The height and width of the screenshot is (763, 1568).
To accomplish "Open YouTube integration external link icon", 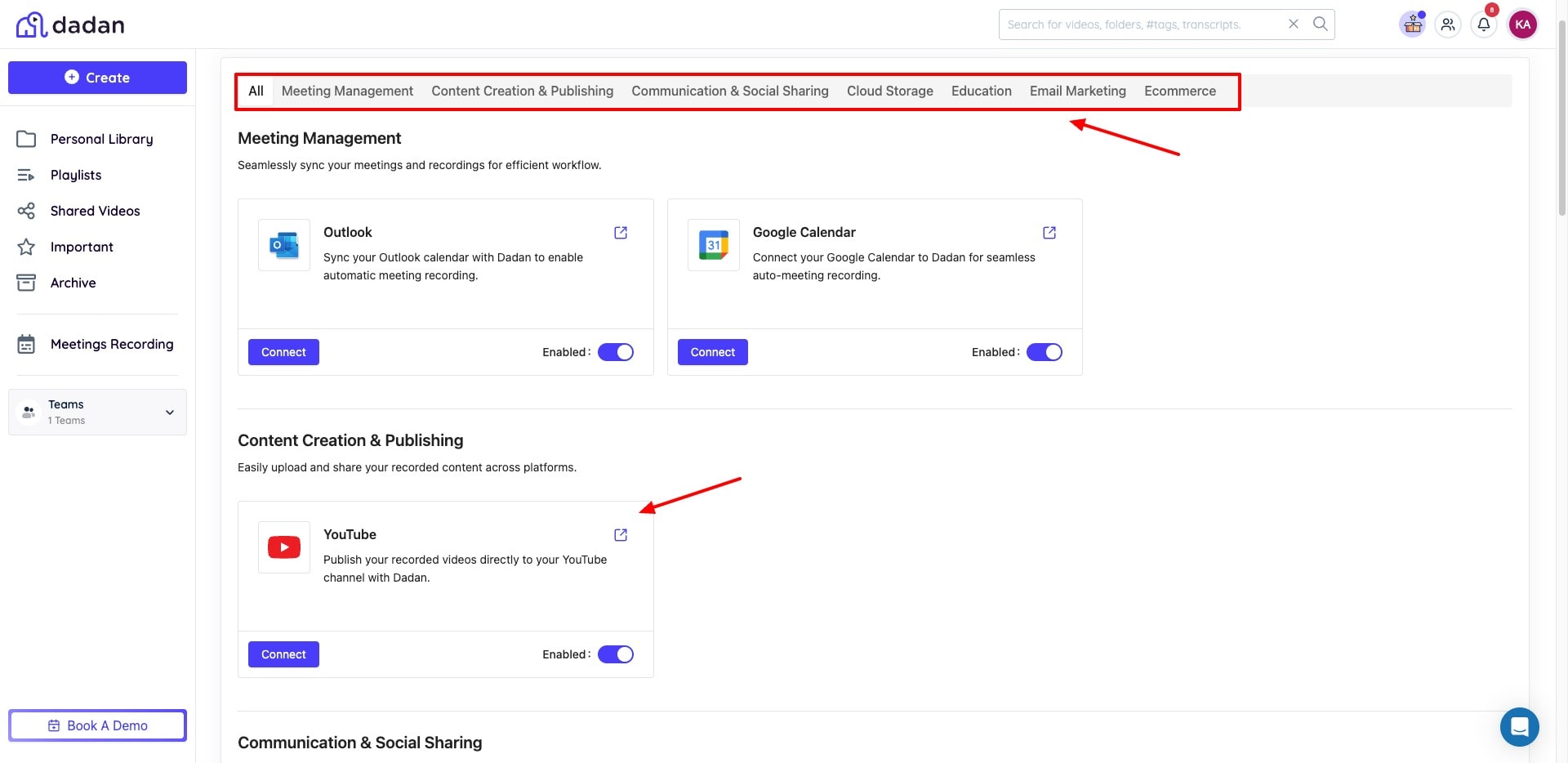I will tap(621, 535).
